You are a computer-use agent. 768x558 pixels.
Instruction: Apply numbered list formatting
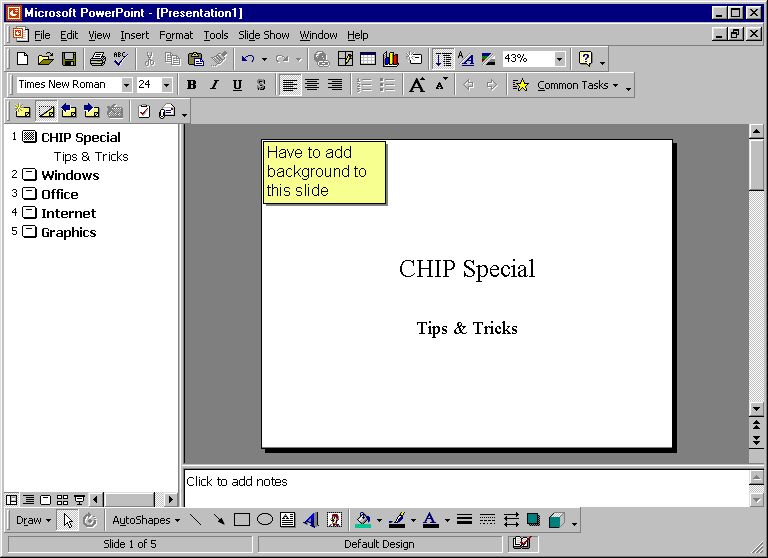pos(364,85)
